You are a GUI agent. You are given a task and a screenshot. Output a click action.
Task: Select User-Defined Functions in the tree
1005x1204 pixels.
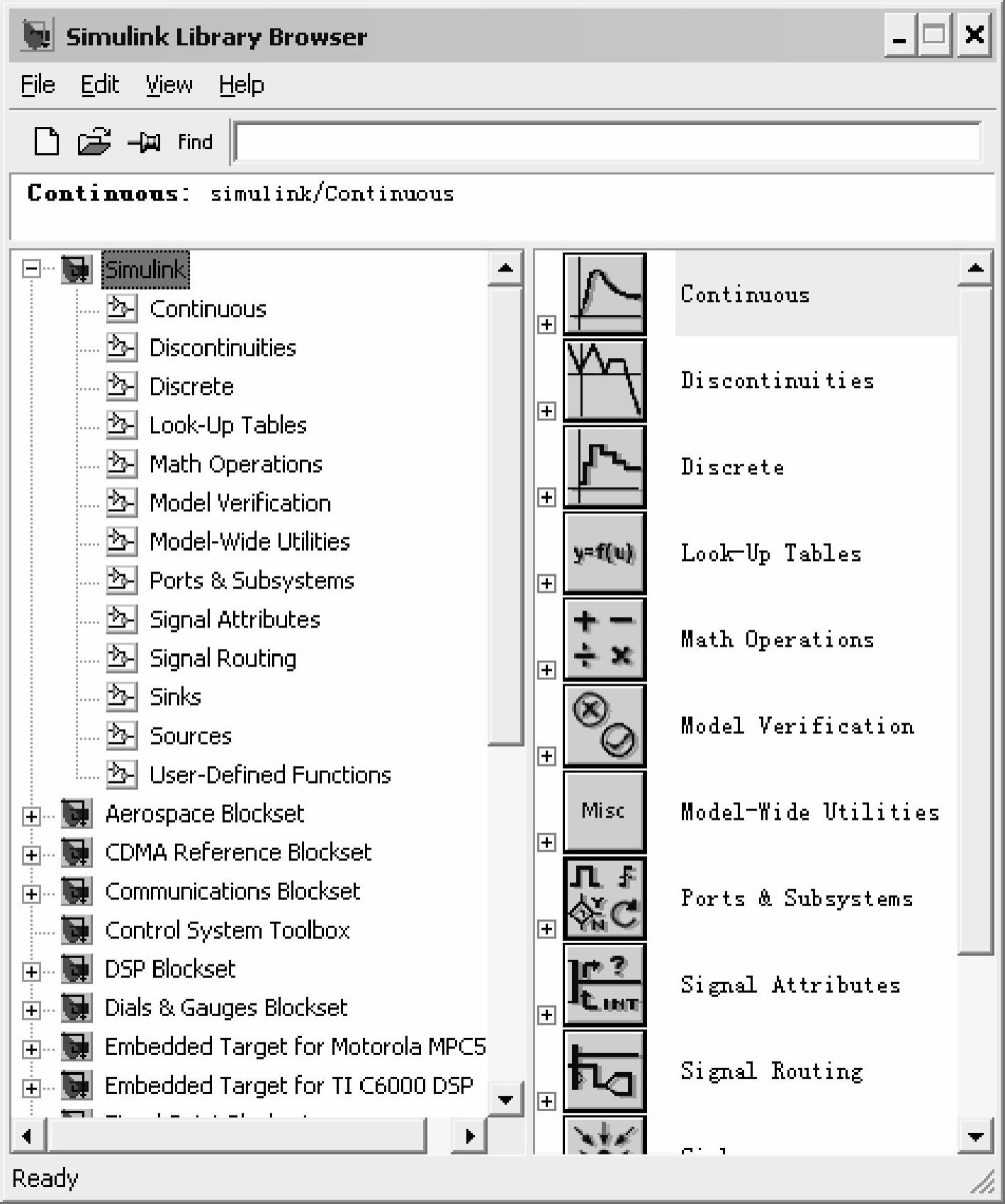[270, 774]
